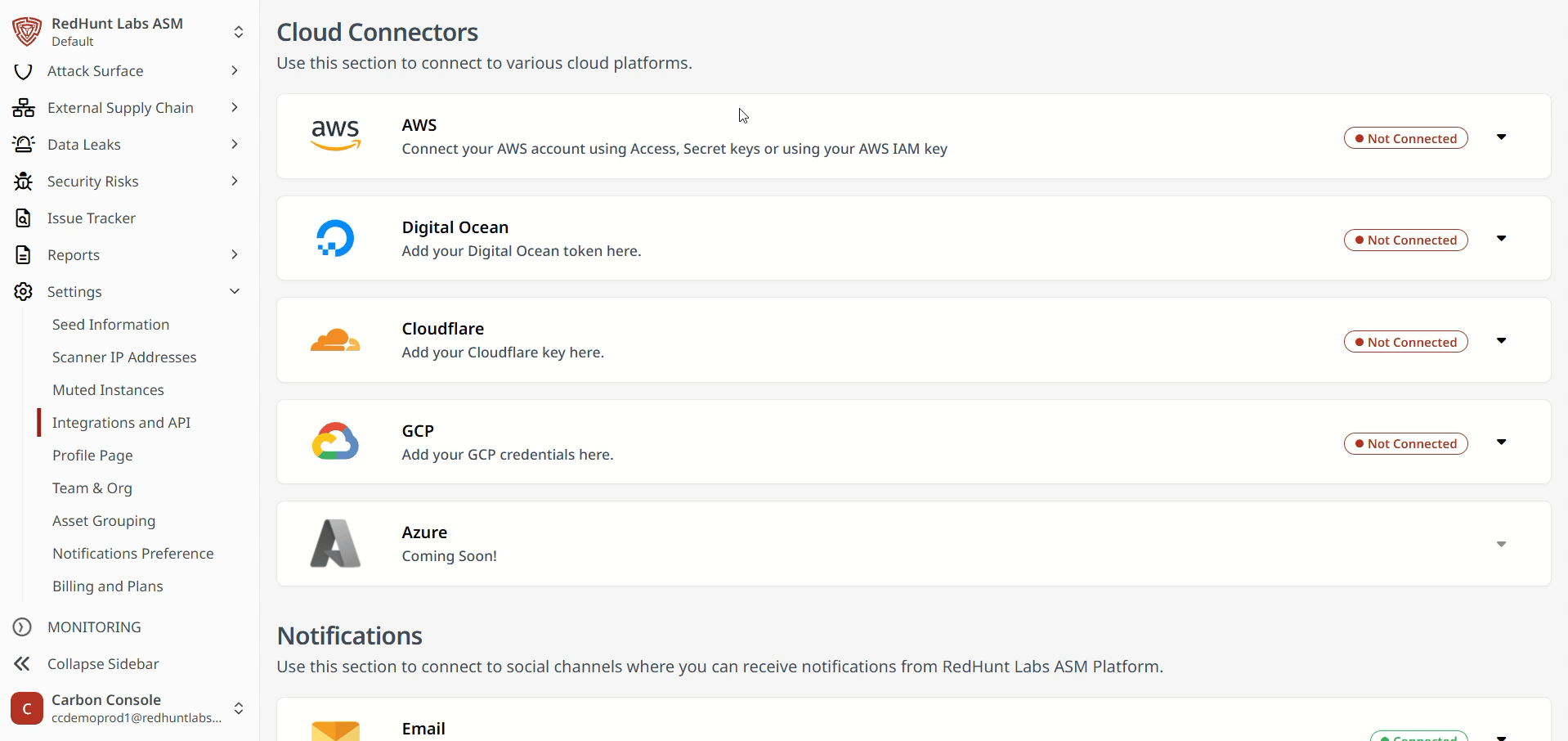Select Integrations and API

click(x=121, y=423)
